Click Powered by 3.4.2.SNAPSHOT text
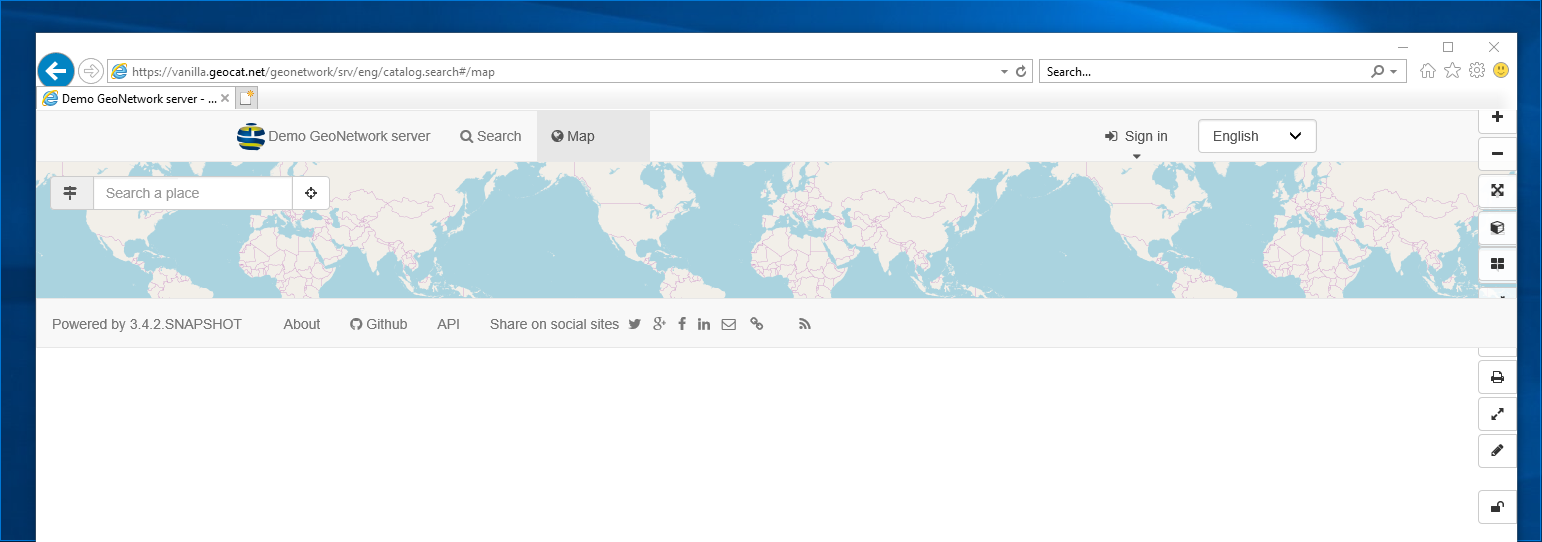This screenshot has height=542, width=1542. point(147,324)
